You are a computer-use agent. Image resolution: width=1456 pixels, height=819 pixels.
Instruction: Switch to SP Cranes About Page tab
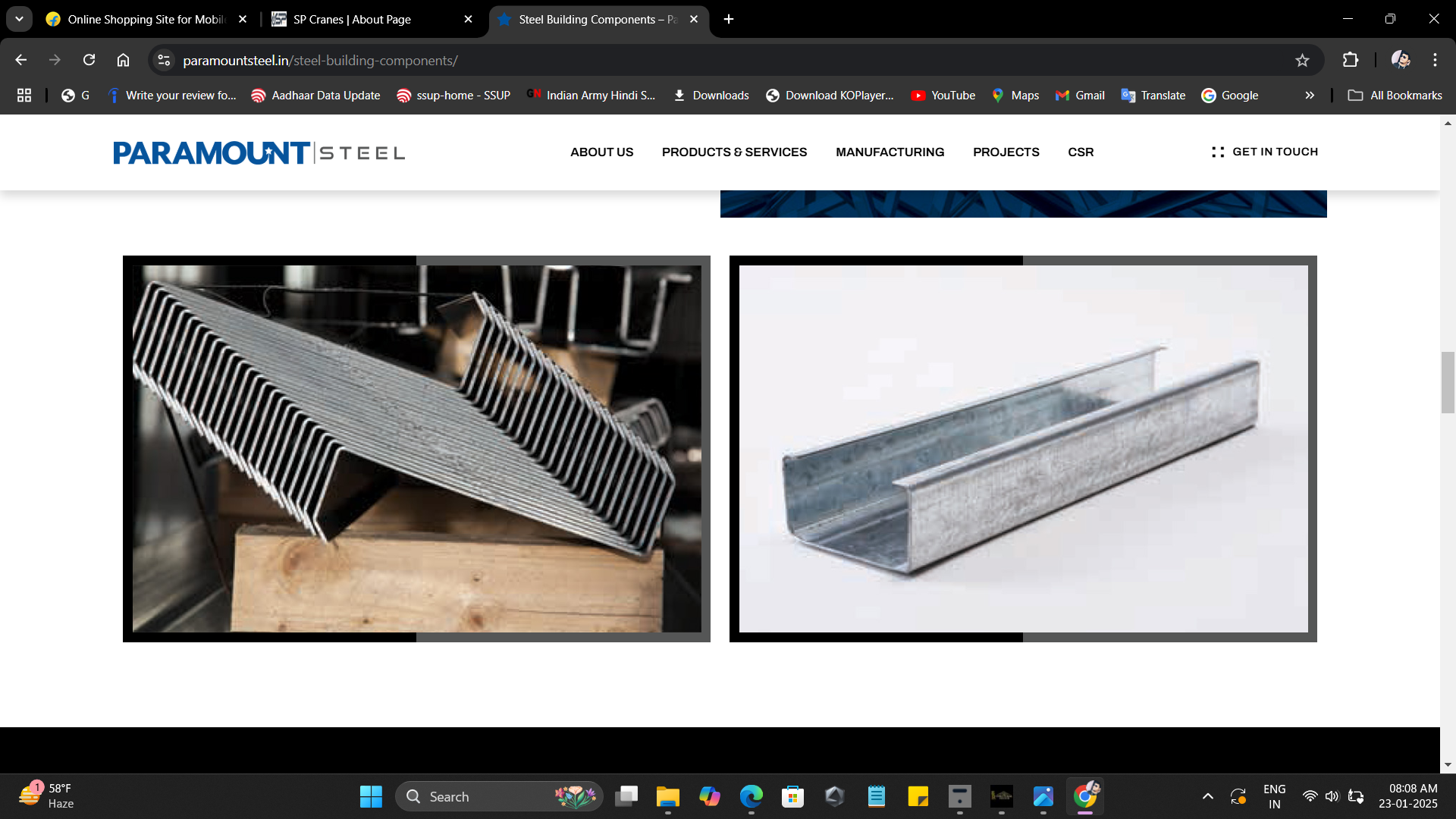point(352,19)
